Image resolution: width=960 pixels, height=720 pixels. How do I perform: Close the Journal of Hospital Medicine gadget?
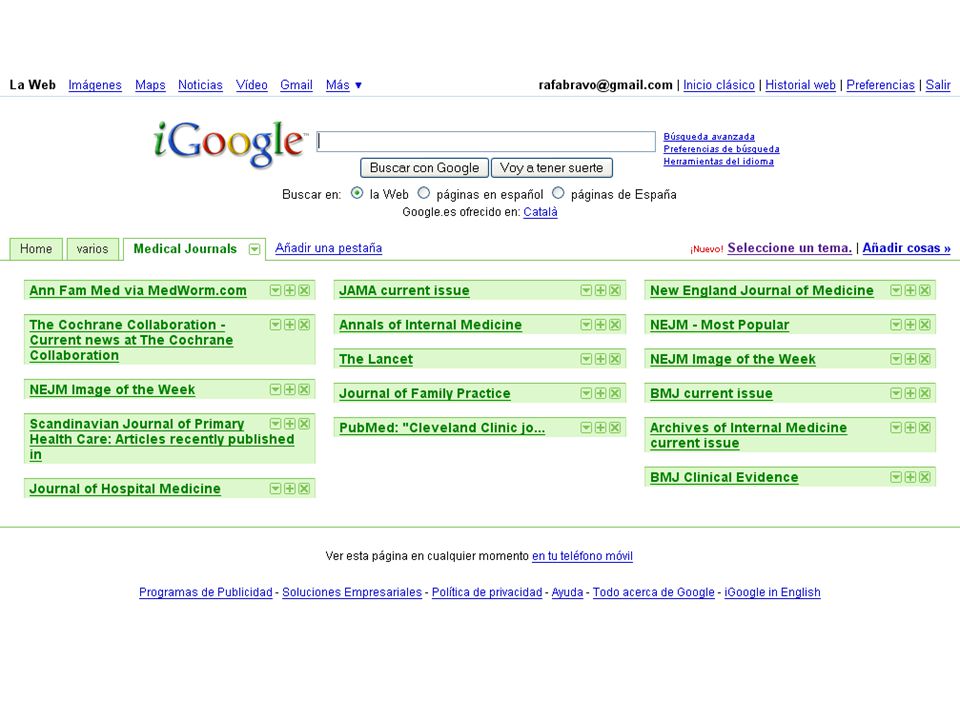(304, 489)
